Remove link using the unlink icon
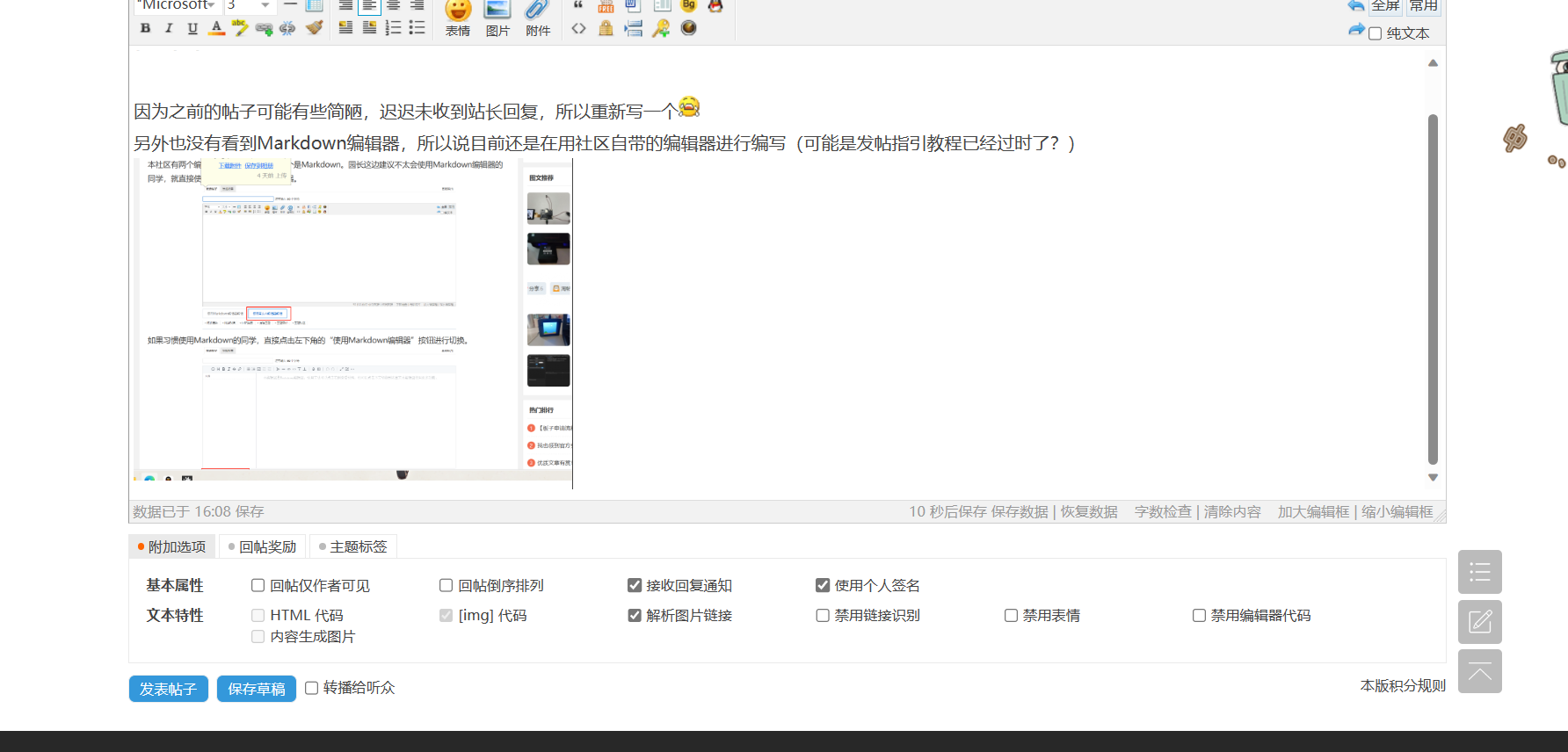Screen dimensions: 1568x752 287,28
